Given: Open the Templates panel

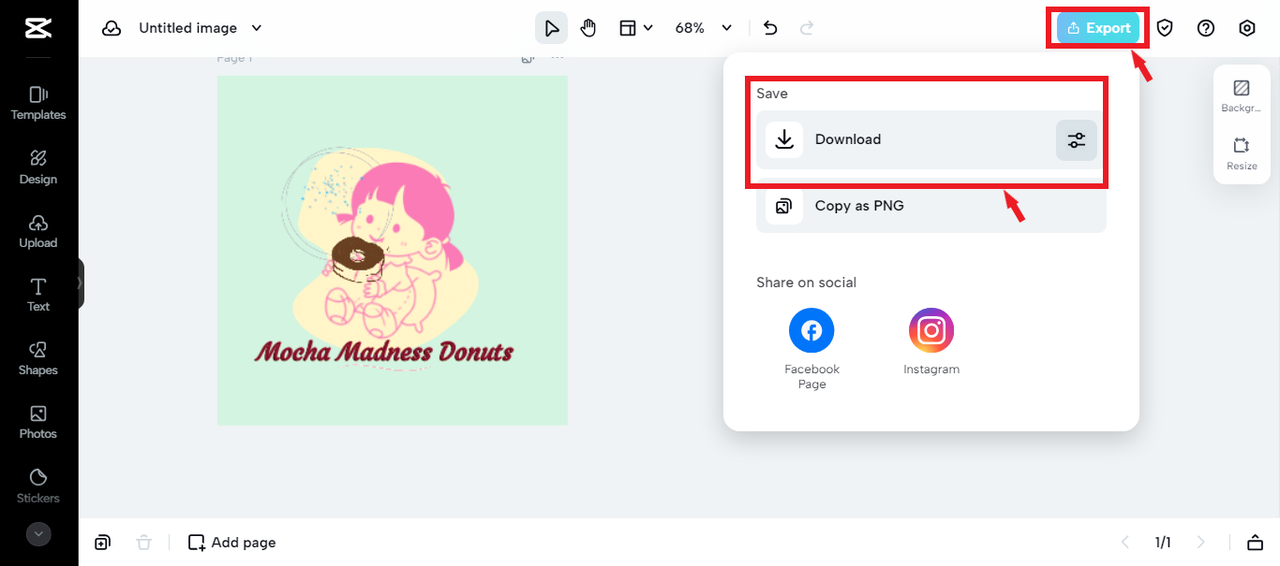Looking at the screenshot, I should click(38, 103).
